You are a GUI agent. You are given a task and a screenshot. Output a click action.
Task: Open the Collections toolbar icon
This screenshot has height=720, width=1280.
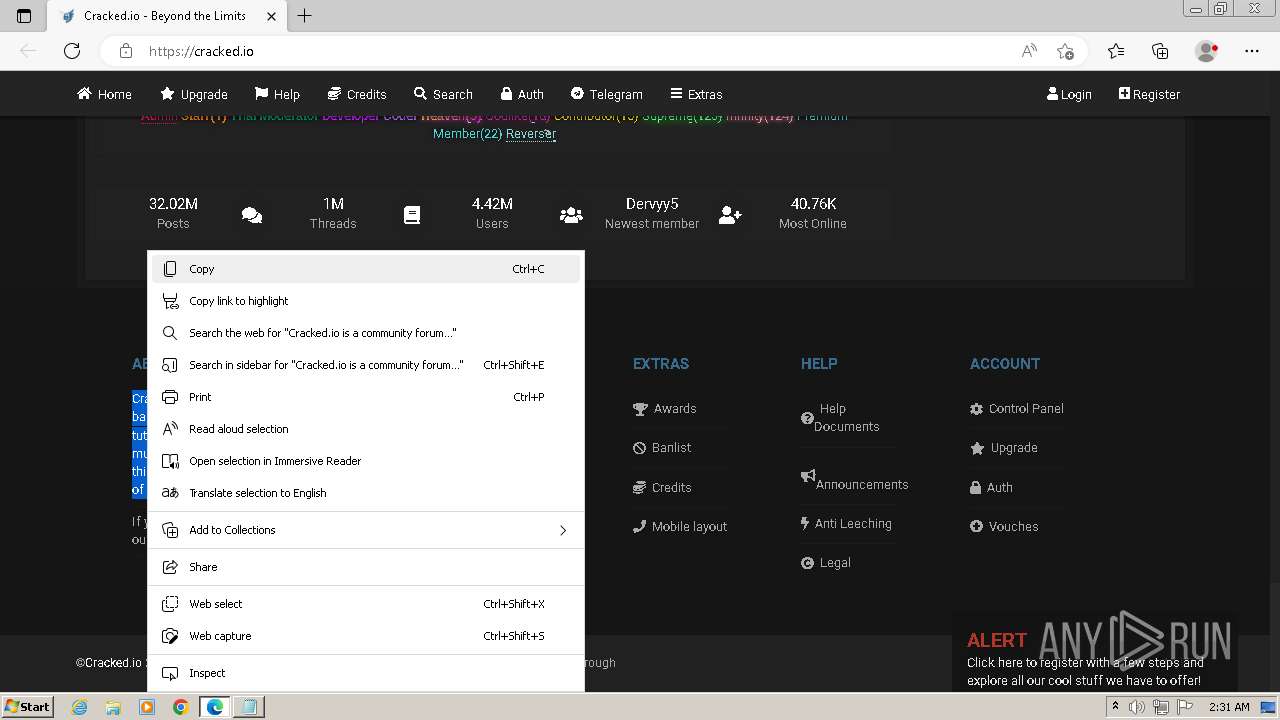click(1160, 51)
